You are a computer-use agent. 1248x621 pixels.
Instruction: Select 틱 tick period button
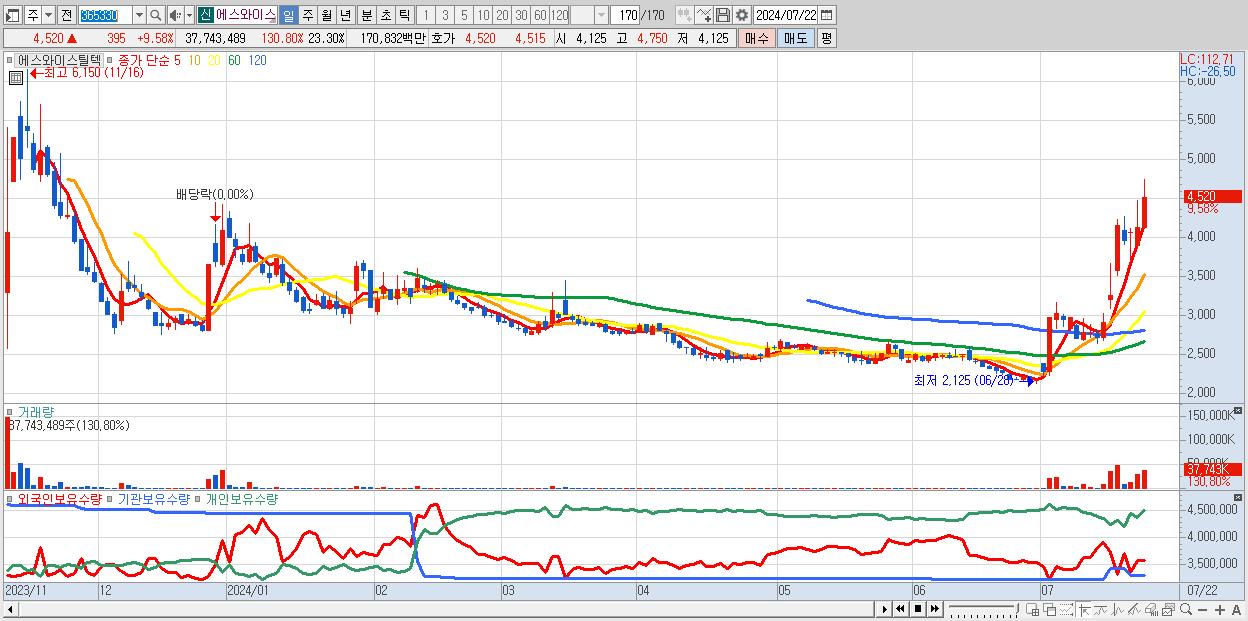pyautogui.click(x=404, y=15)
